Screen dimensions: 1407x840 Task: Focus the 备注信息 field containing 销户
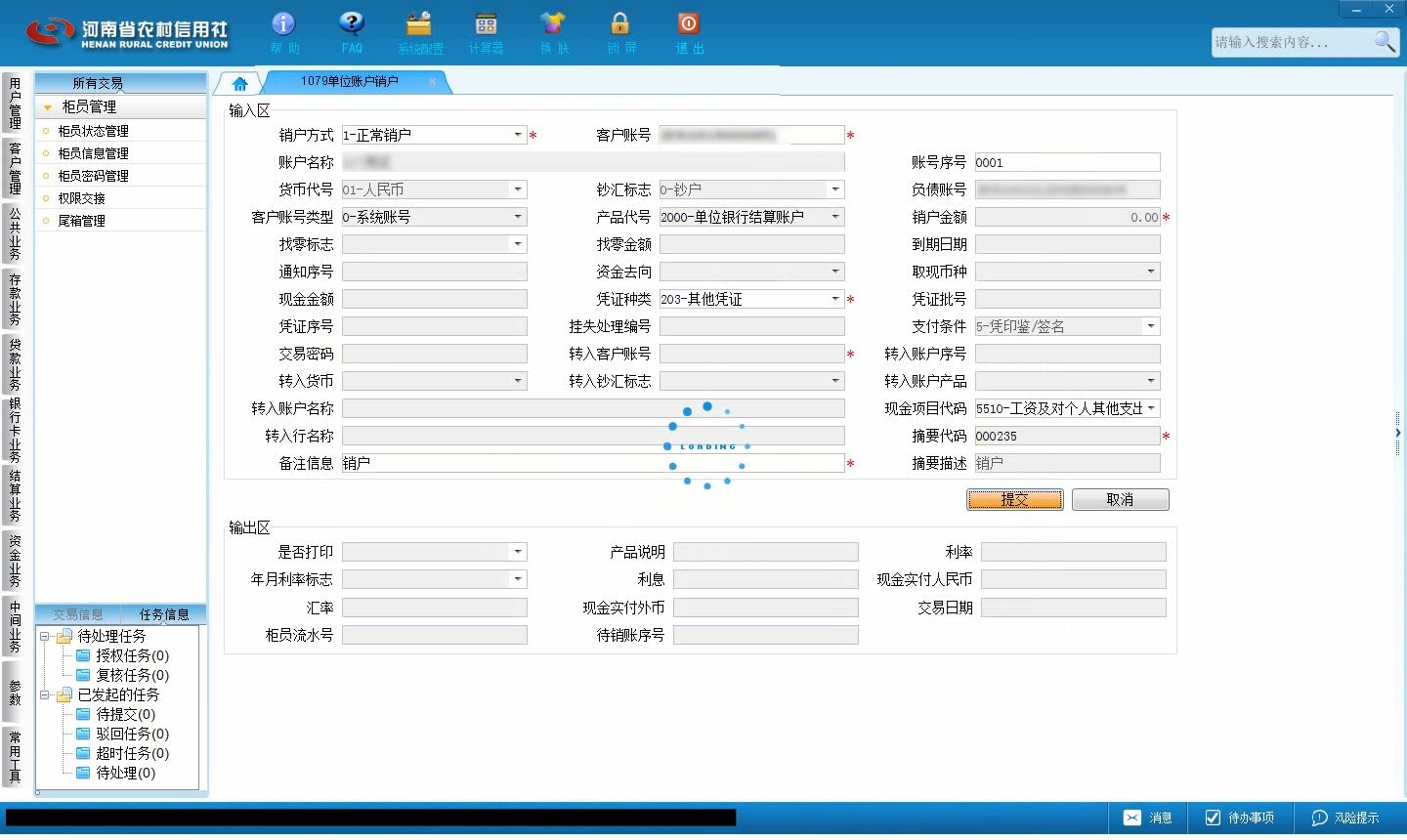tap(593, 463)
